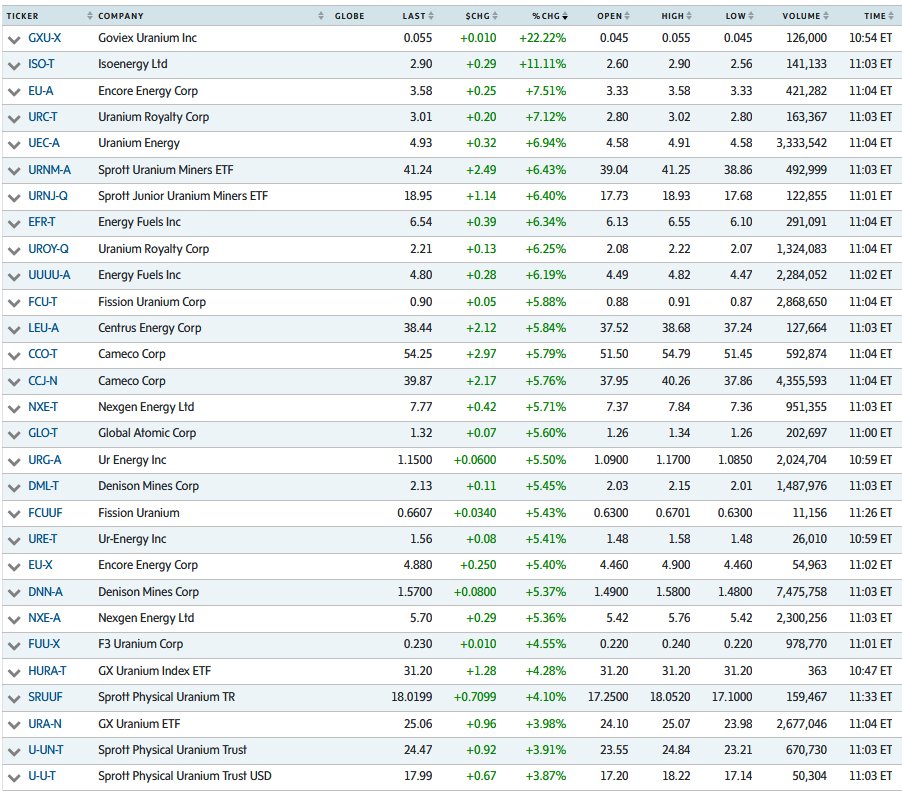Open URNJ-Q ticker link

[48, 196]
